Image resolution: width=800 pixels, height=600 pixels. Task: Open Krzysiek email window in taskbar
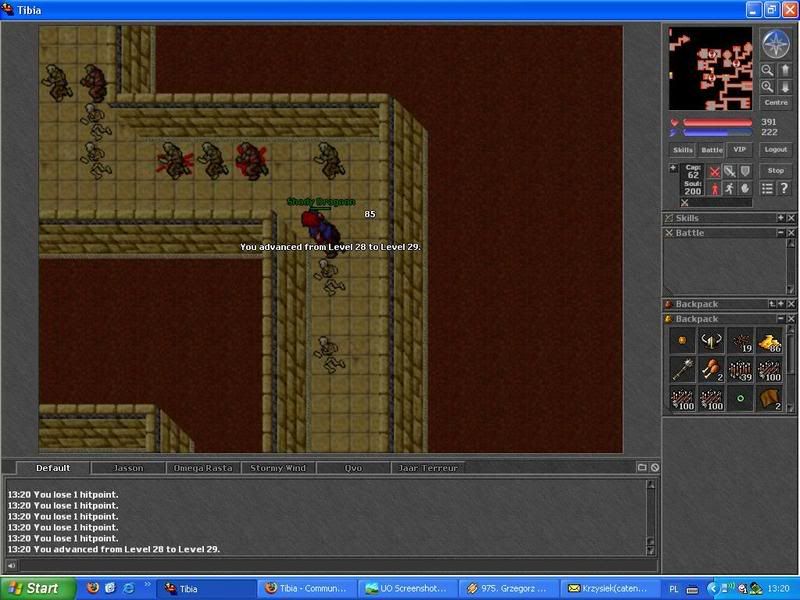(x=608, y=589)
